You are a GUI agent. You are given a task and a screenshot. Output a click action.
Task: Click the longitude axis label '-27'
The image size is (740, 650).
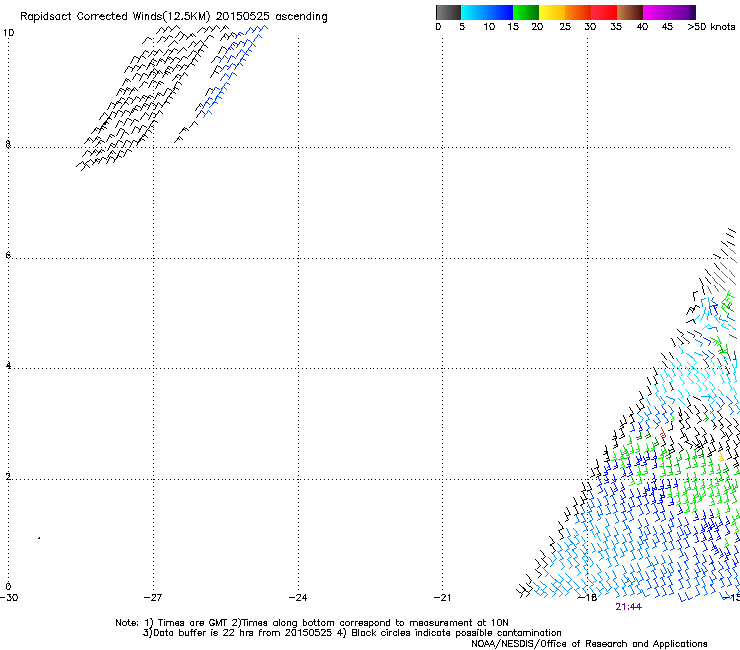[x=153, y=597]
